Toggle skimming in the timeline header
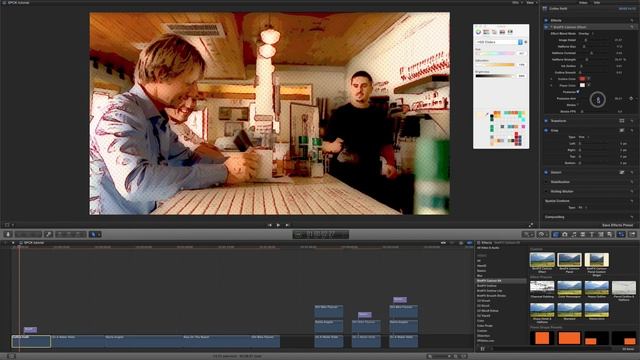The width and height of the screenshot is (640, 360). [443, 243]
